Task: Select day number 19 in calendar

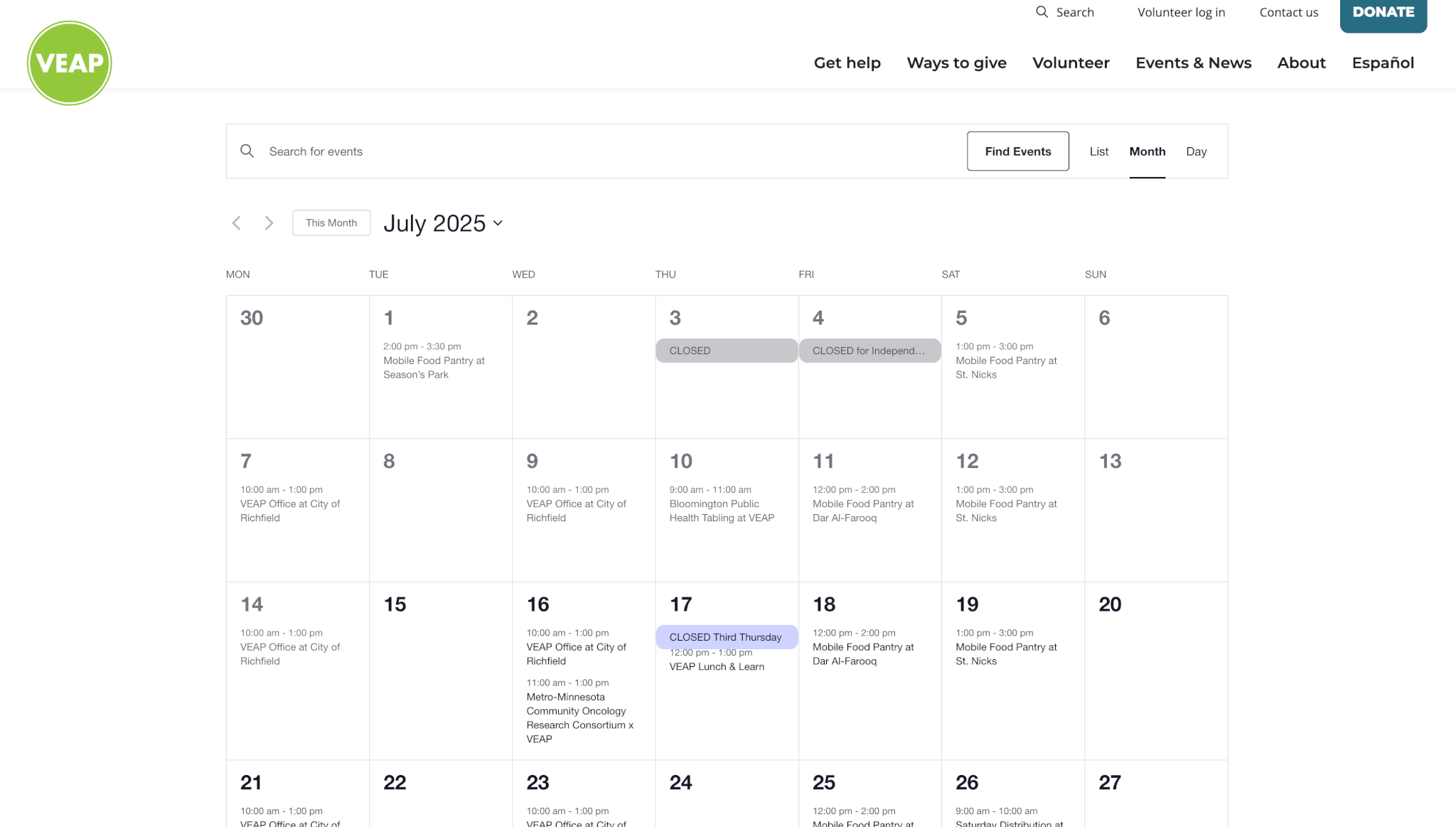Action: (967, 604)
